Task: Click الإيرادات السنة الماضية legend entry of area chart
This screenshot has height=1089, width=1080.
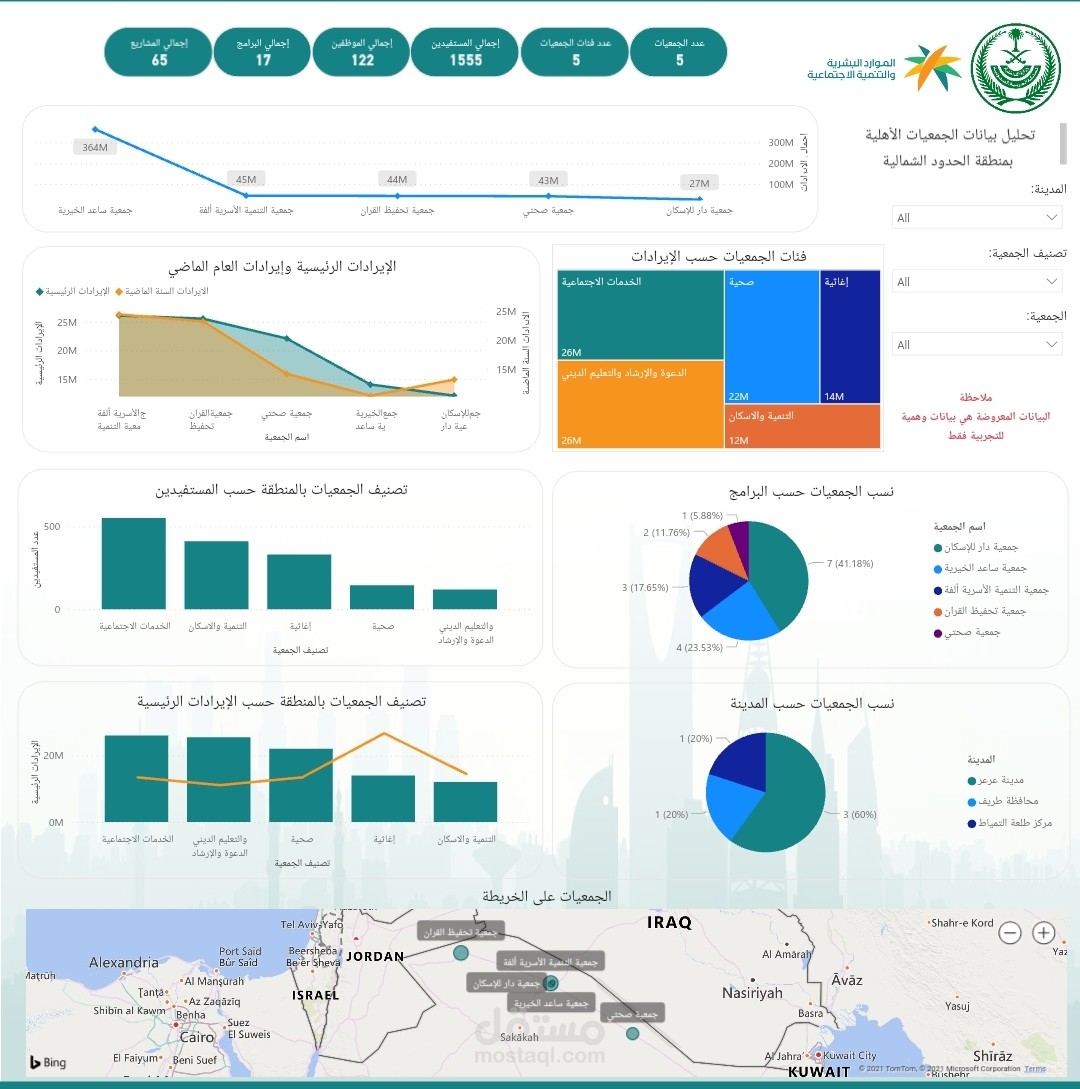Action: [x=162, y=291]
